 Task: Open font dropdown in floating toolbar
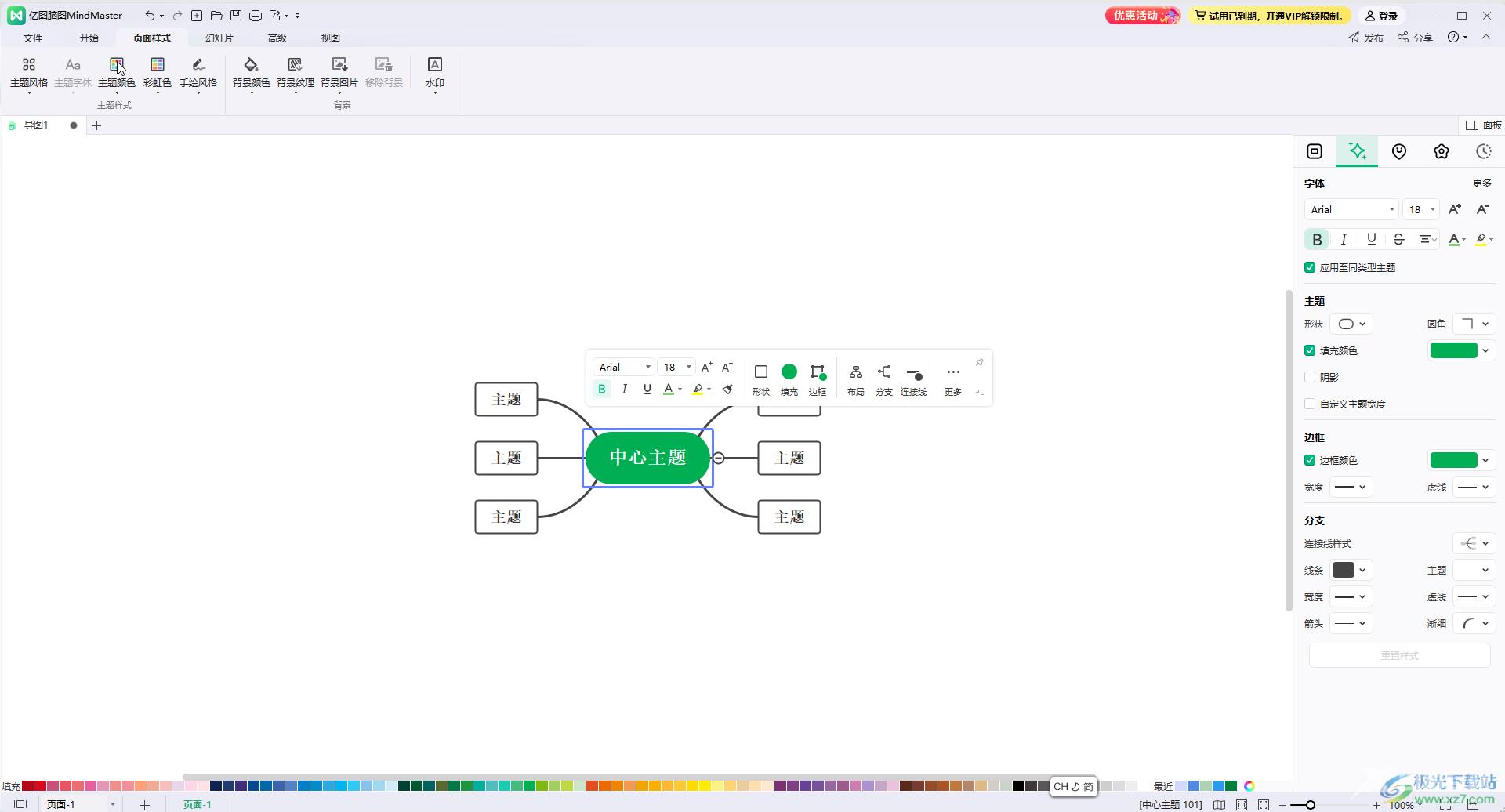click(624, 367)
